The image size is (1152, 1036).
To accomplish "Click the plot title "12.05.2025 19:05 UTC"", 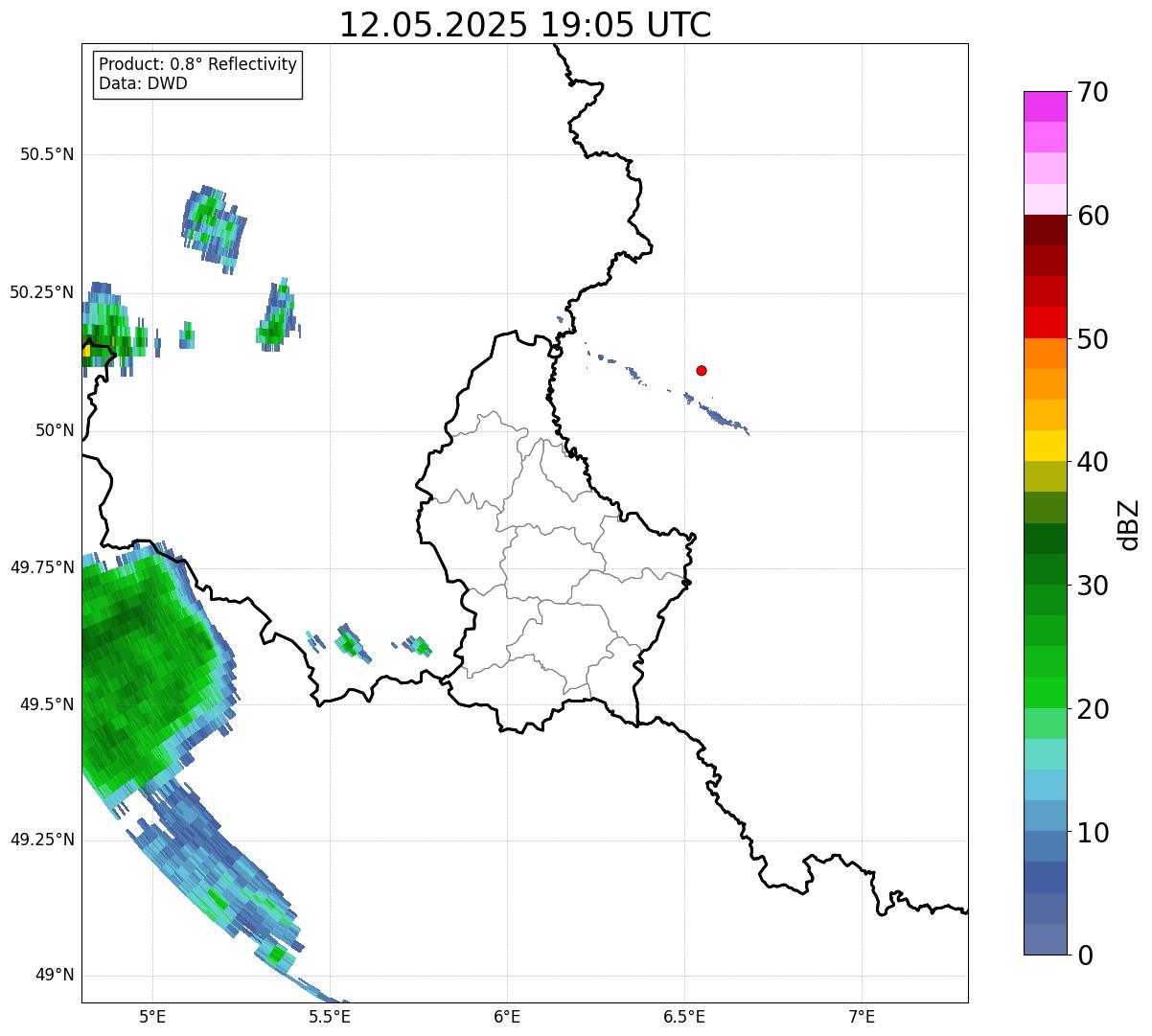I will (x=525, y=25).
